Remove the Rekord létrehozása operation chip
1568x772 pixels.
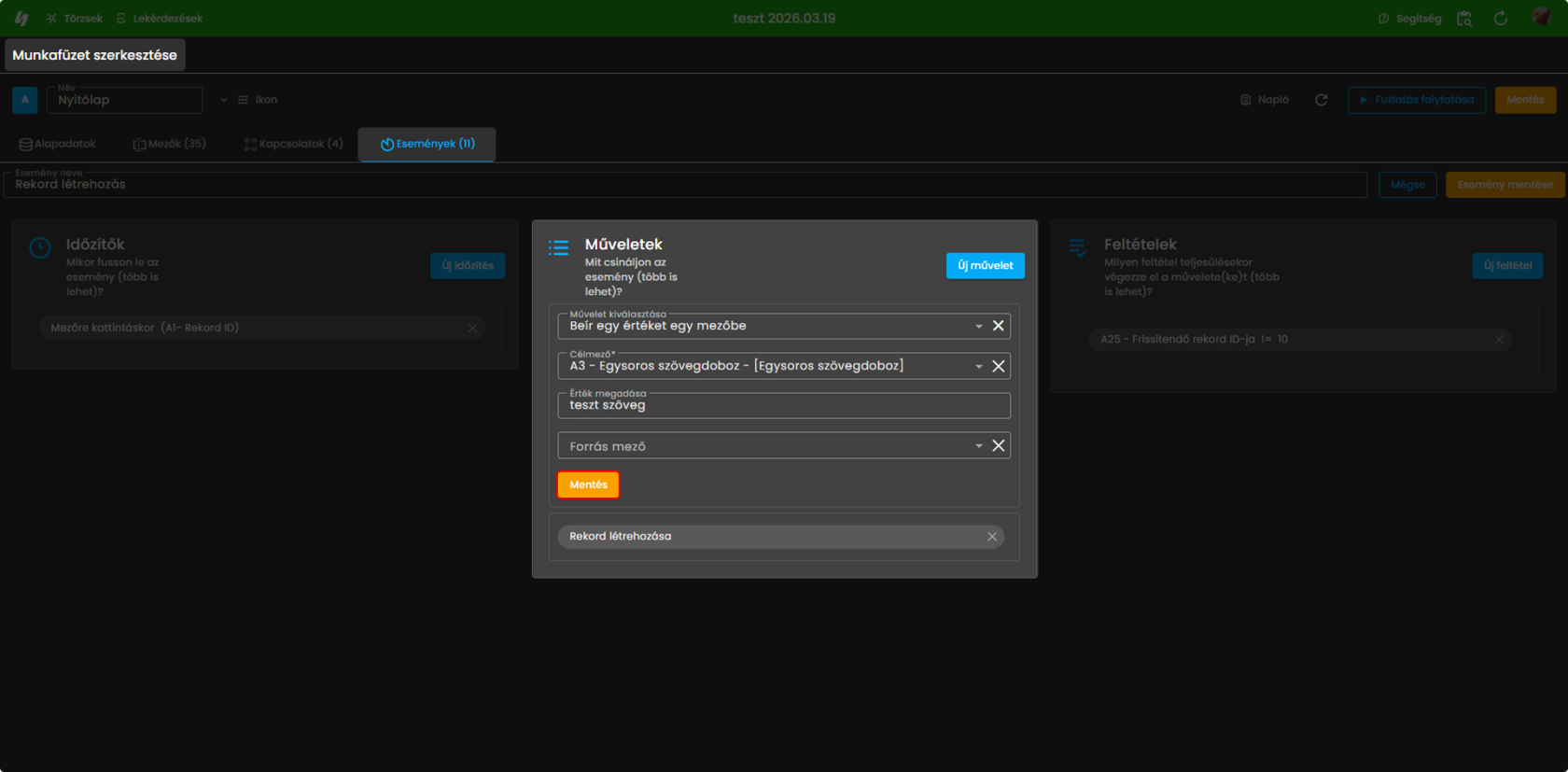click(x=992, y=537)
